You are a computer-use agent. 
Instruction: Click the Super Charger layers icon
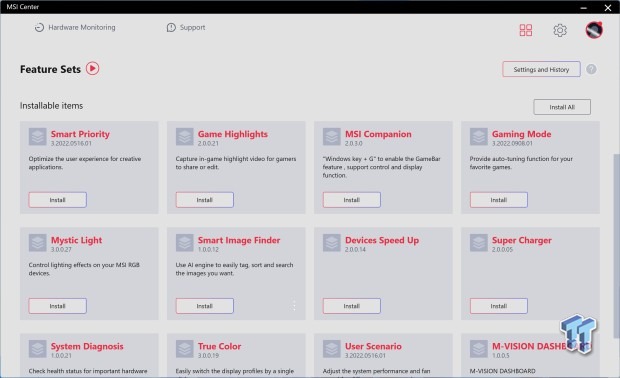478,243
